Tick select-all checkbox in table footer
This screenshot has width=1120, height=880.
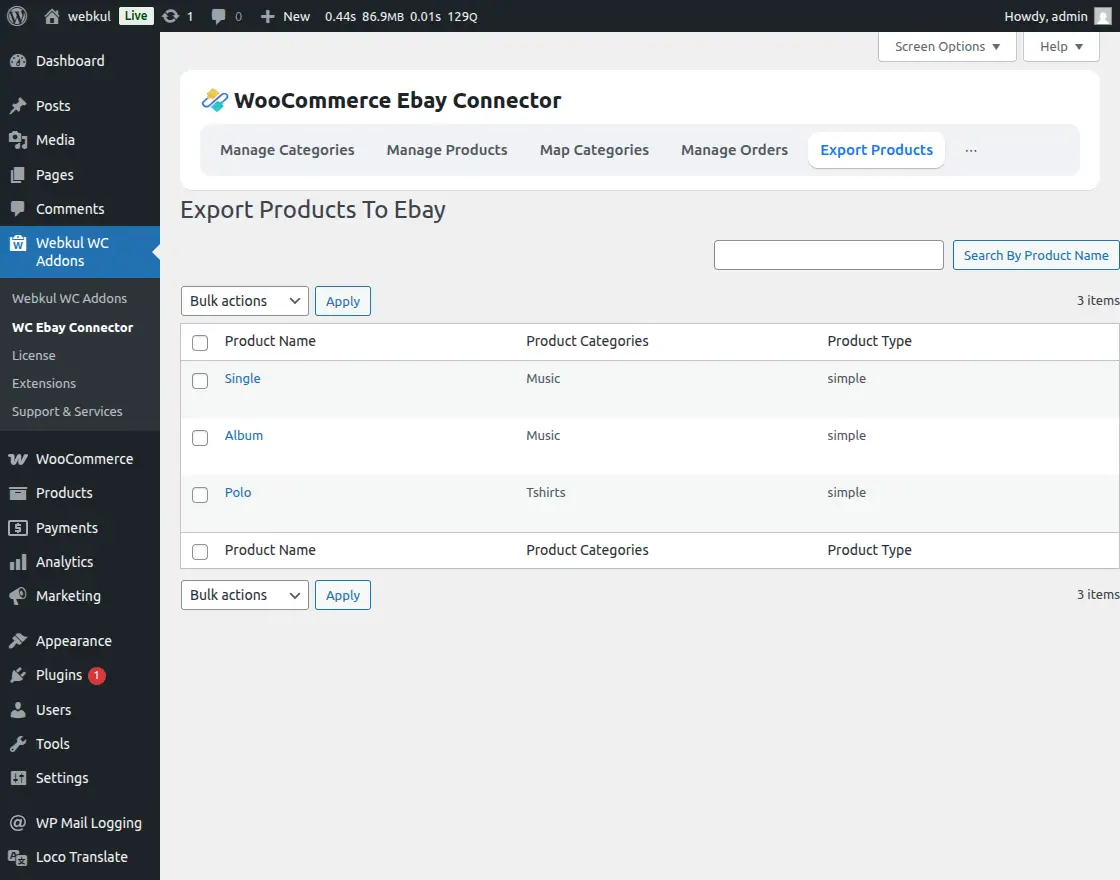click(200, 552)
